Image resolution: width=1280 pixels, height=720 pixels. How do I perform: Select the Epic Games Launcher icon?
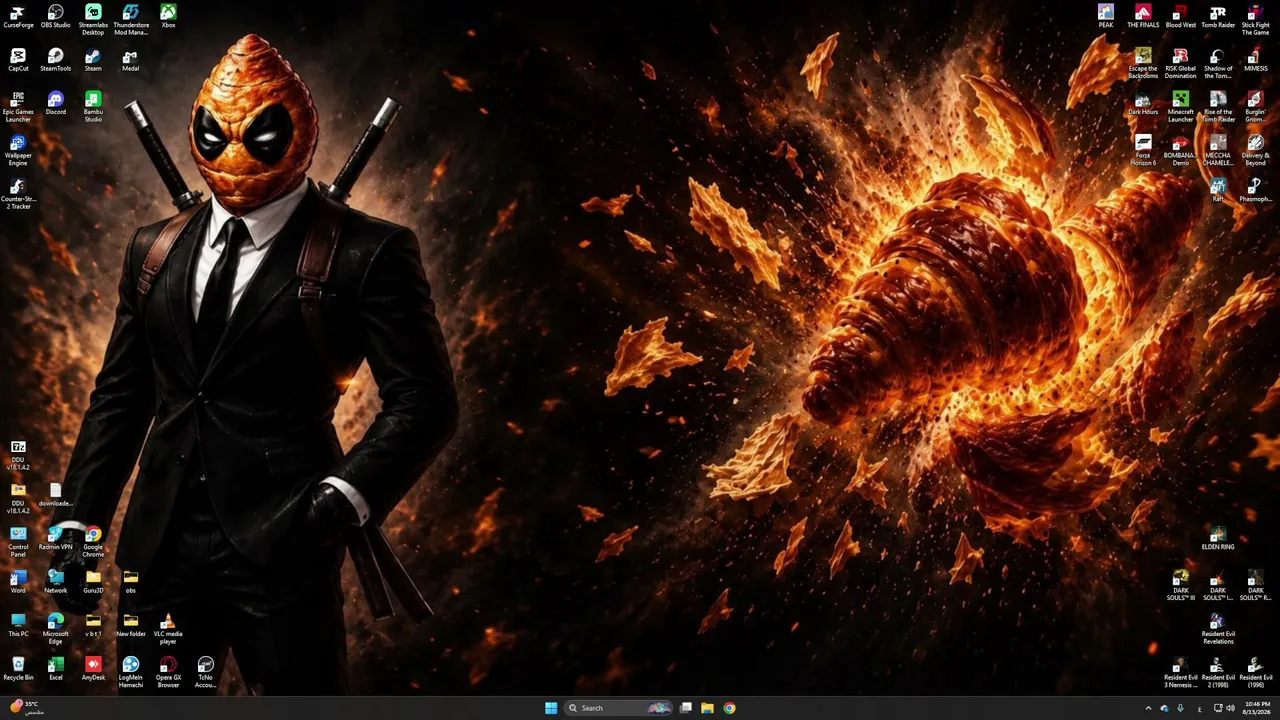(x=18, y=107)
